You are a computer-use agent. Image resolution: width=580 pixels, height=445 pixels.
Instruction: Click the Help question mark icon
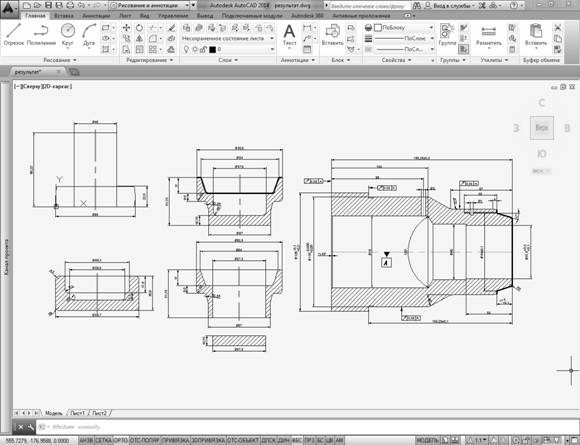click(x=513, y=6)
